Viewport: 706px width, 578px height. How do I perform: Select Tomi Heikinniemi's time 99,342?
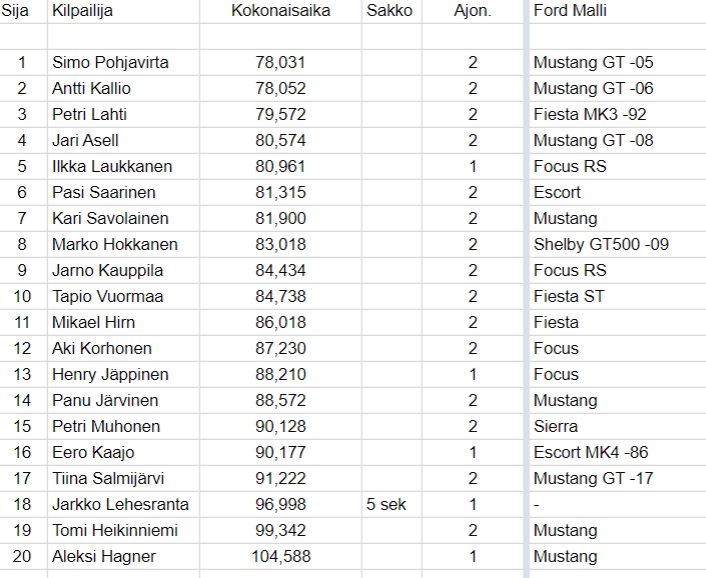pyautogui.click(x=280, y=530)
